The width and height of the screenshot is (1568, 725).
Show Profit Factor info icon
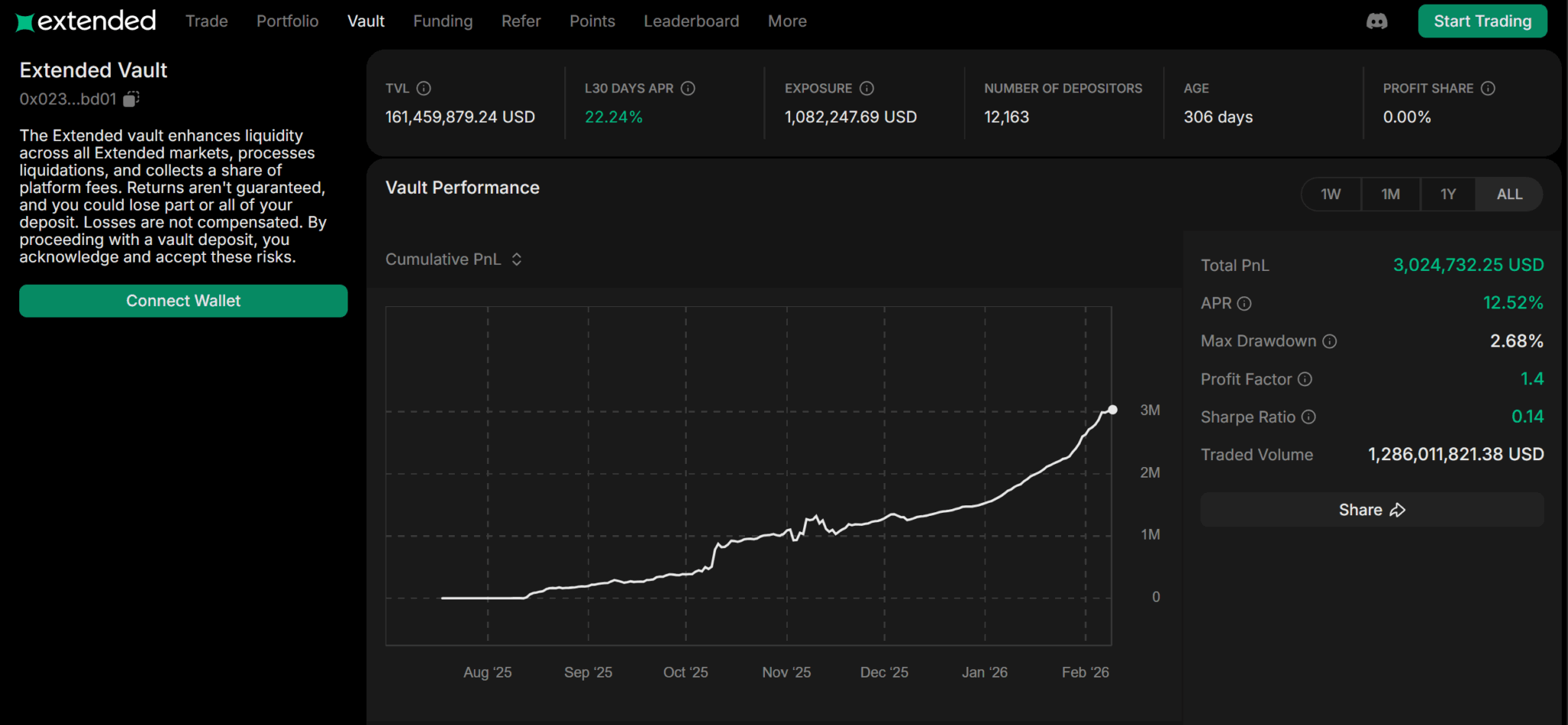(x=1305, y=379)
